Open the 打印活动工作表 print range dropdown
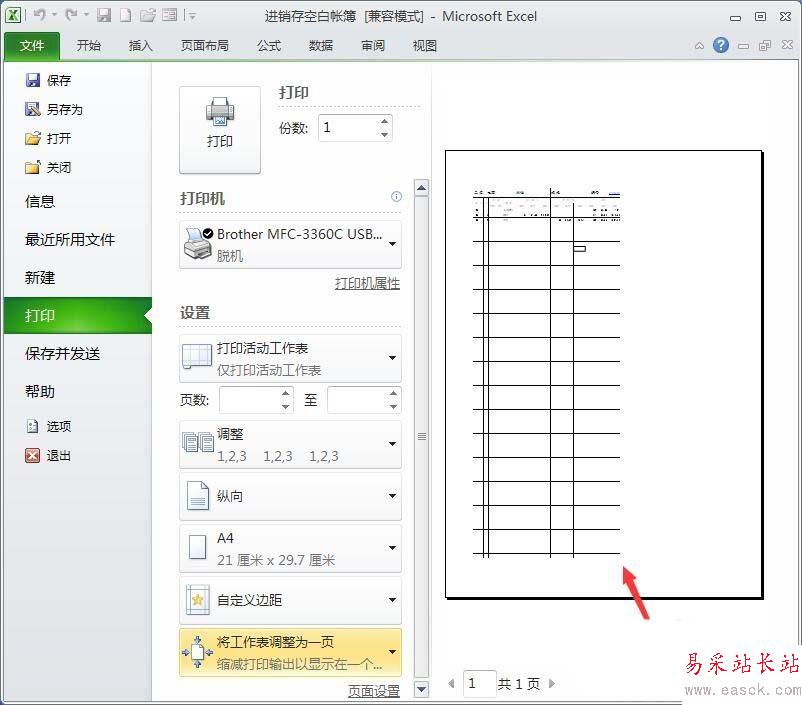Image resolution: width=802 pixels, height=705 pixels. (x=290, y=358)
